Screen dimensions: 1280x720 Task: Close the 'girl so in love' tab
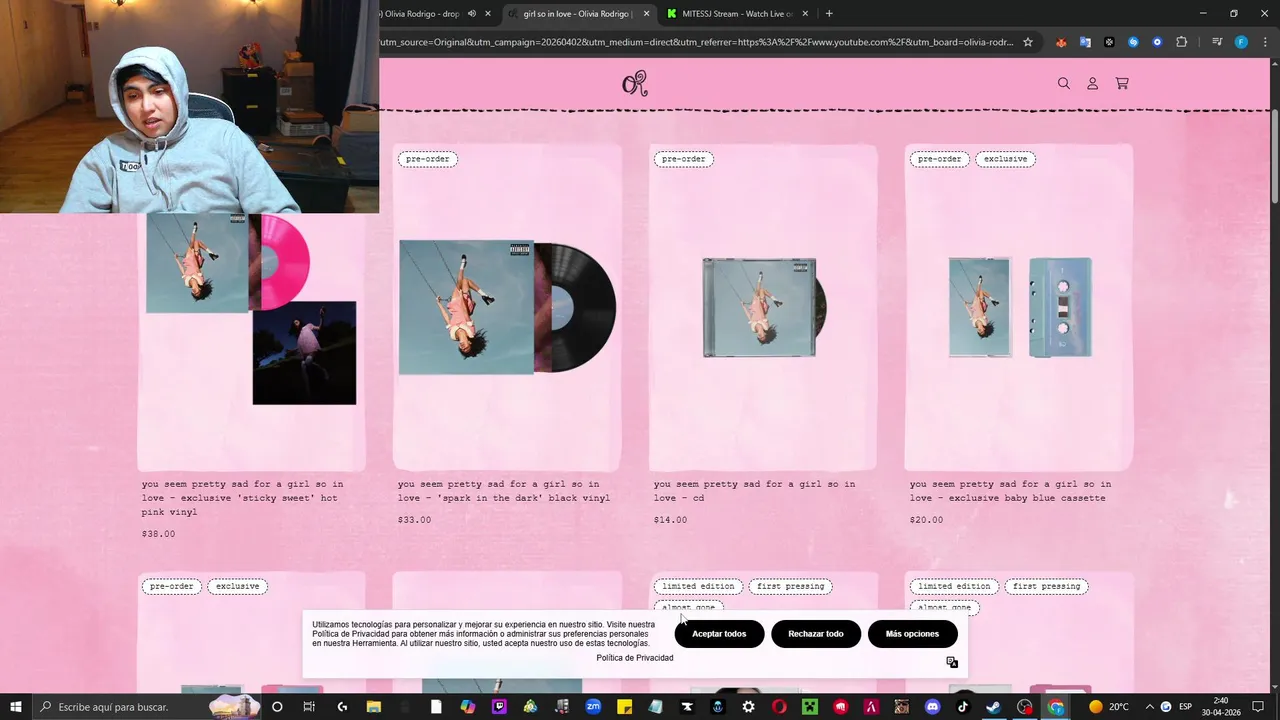646,14
